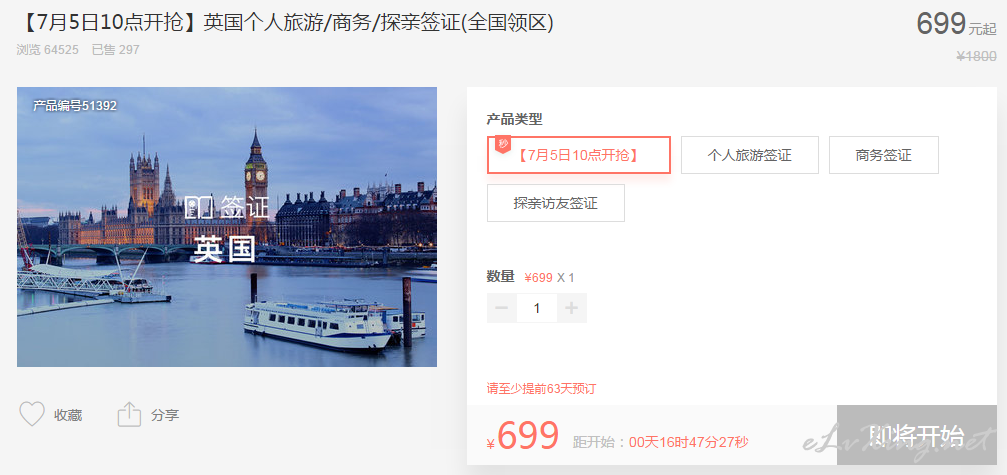This screenshot has width=1007, height=475.
Task: Click the share upload icon
Action: (129, 415)
